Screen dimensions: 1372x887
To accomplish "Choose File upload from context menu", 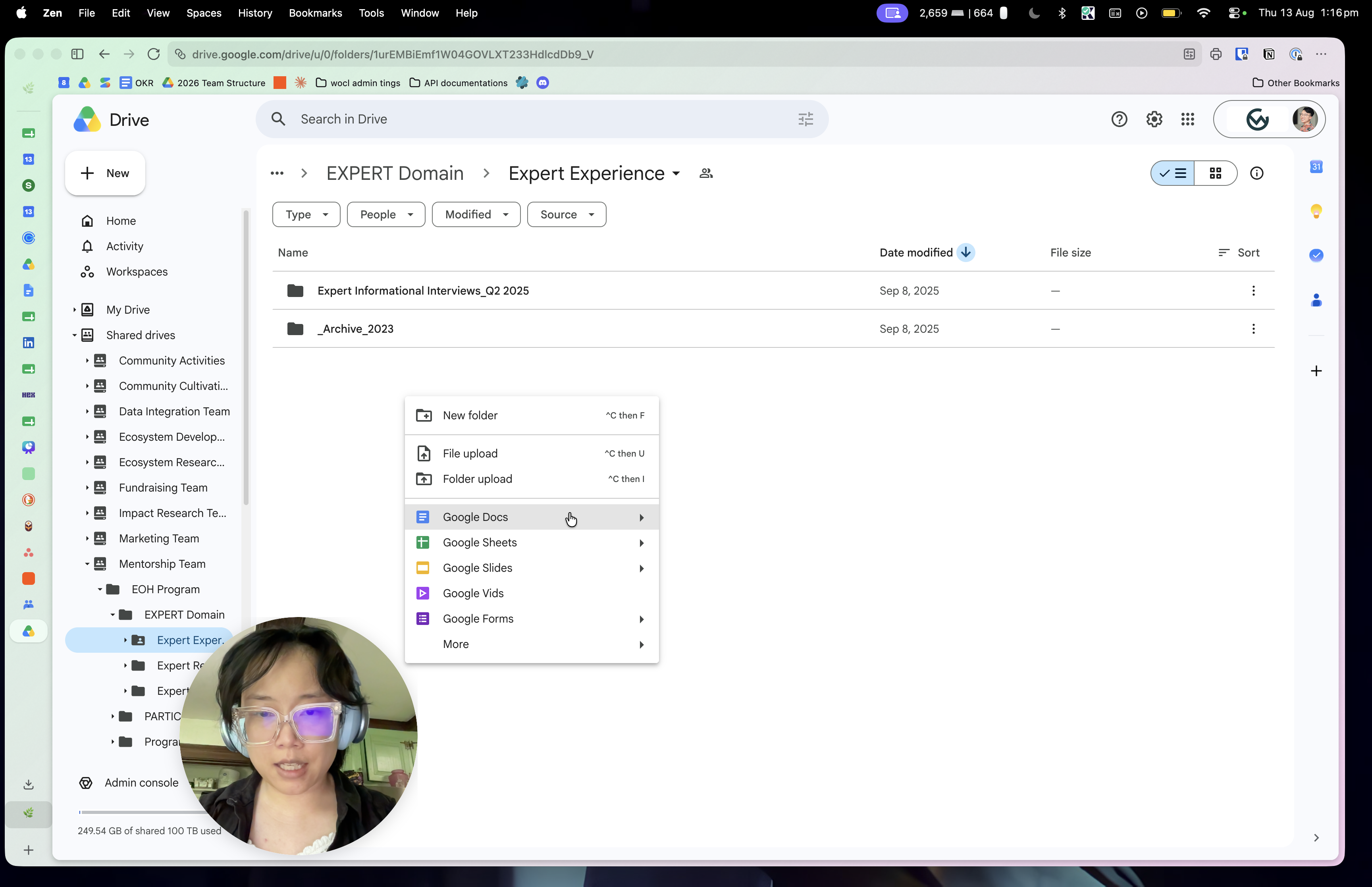I will [x=532, y=454].
